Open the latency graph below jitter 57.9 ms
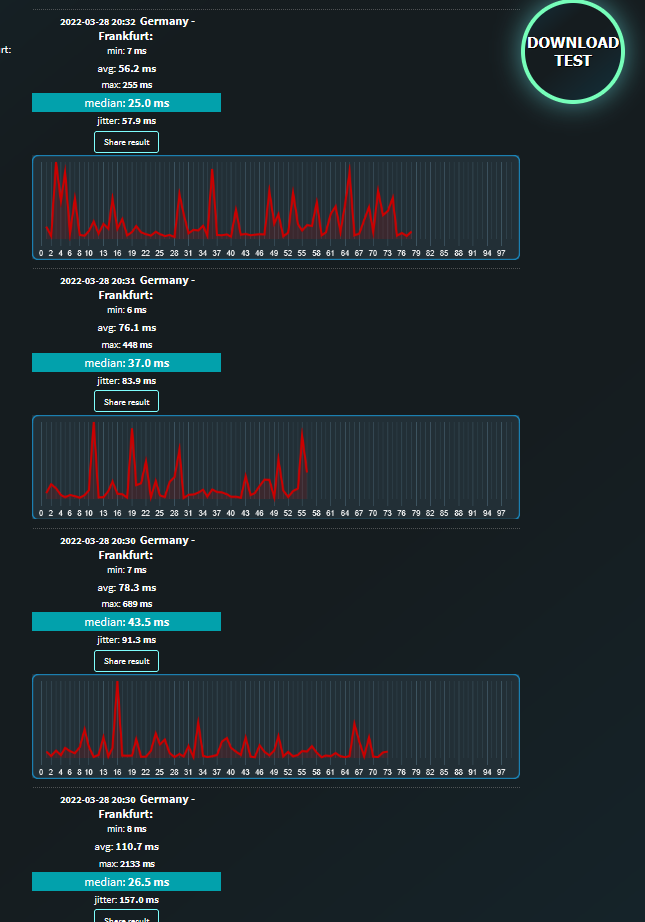Viewport: 645px width, 922px height. [x=276, y=208]
